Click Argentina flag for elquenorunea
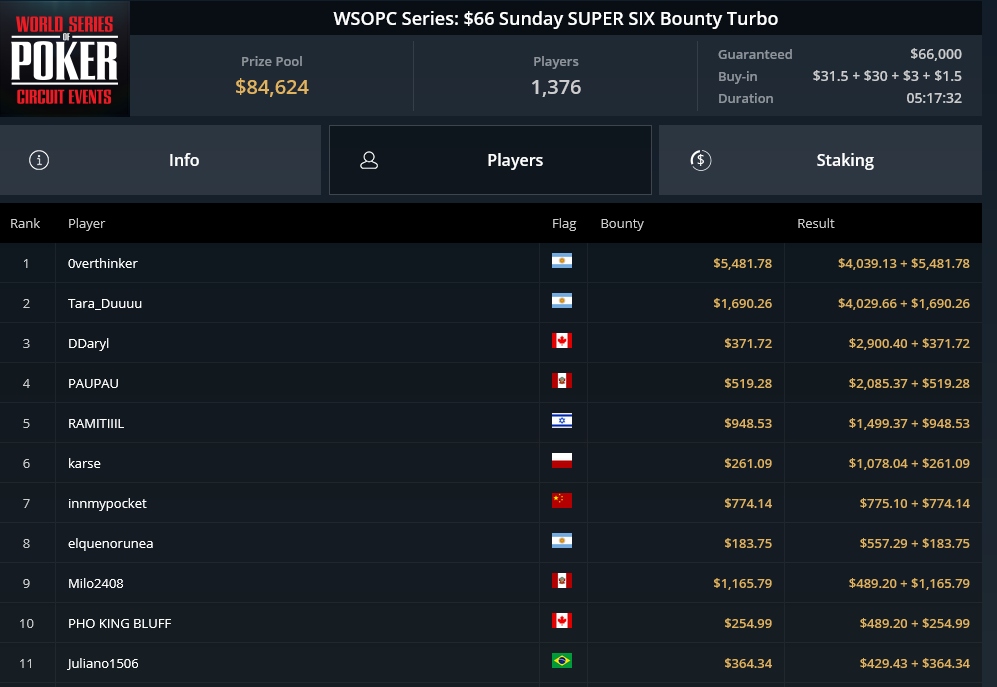The image size is (997, 687). 562,541
